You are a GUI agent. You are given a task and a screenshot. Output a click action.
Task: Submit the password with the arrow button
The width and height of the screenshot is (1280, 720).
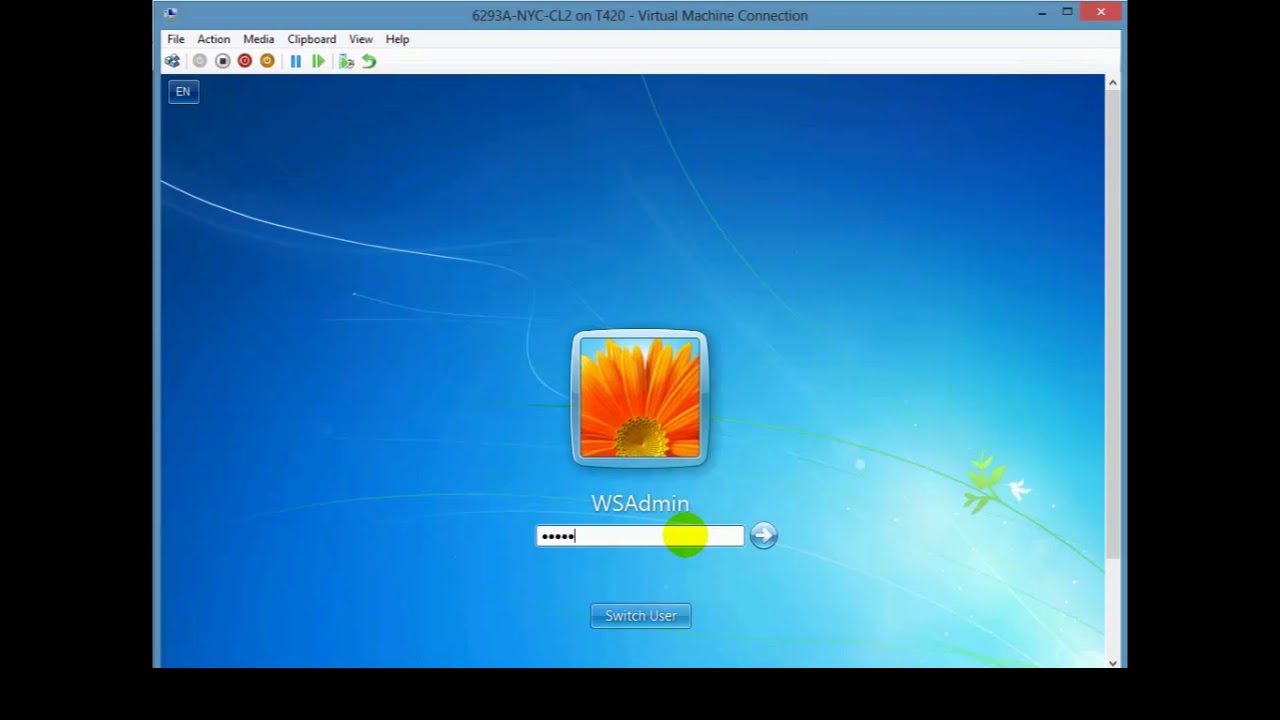pyautogui.click(x=764, y=535)
